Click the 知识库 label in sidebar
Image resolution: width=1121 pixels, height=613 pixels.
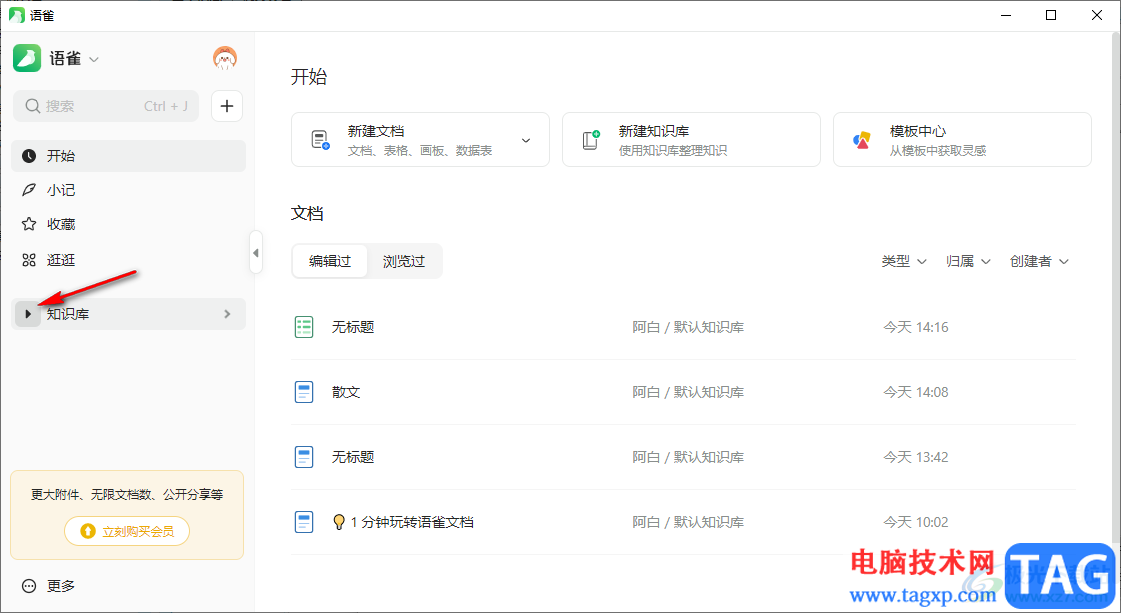(x=68, y=314)
